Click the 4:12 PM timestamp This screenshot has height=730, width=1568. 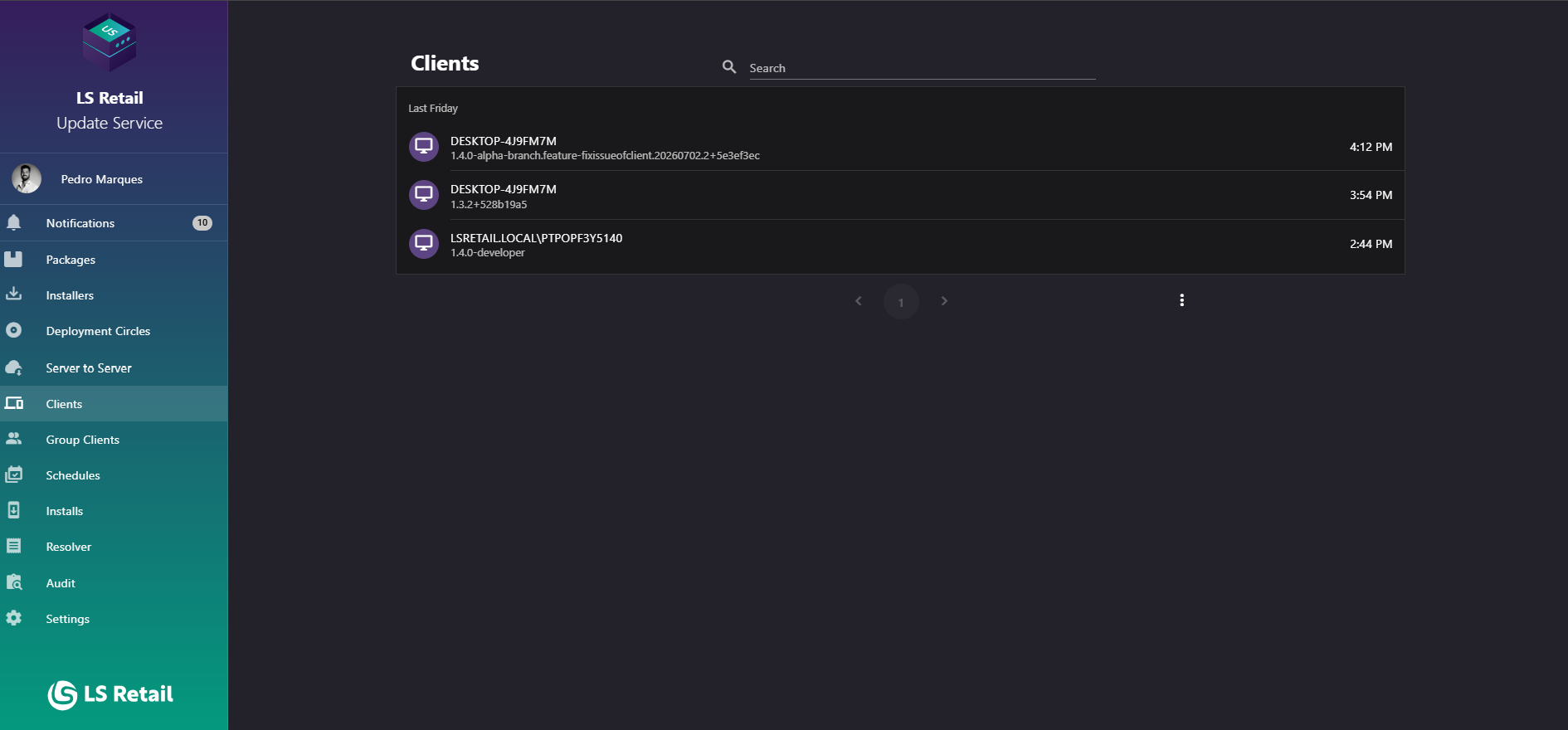(1371, 147)
